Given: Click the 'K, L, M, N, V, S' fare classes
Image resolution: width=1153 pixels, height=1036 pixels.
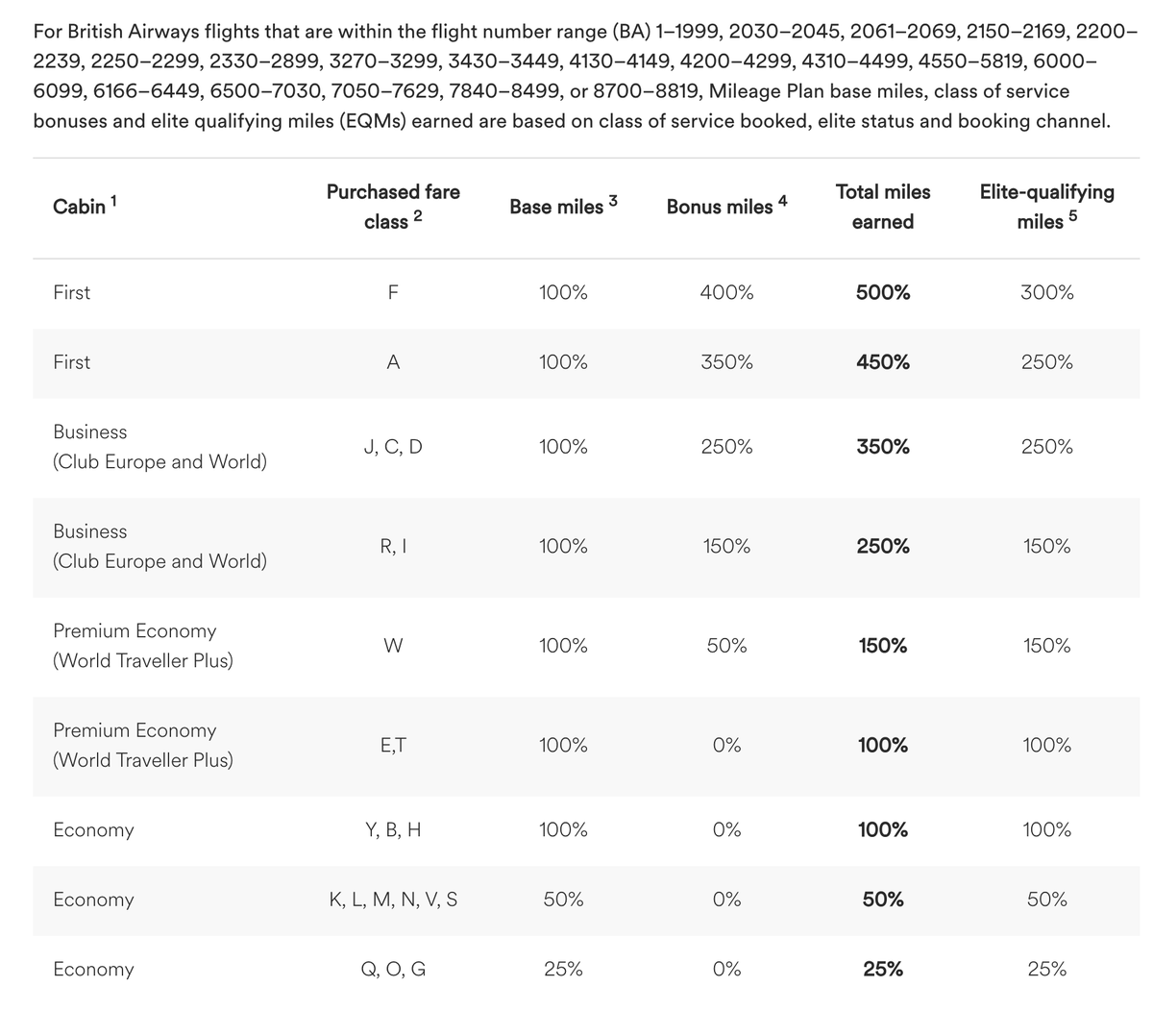Looking at the screenshot, I should [393, 900].
